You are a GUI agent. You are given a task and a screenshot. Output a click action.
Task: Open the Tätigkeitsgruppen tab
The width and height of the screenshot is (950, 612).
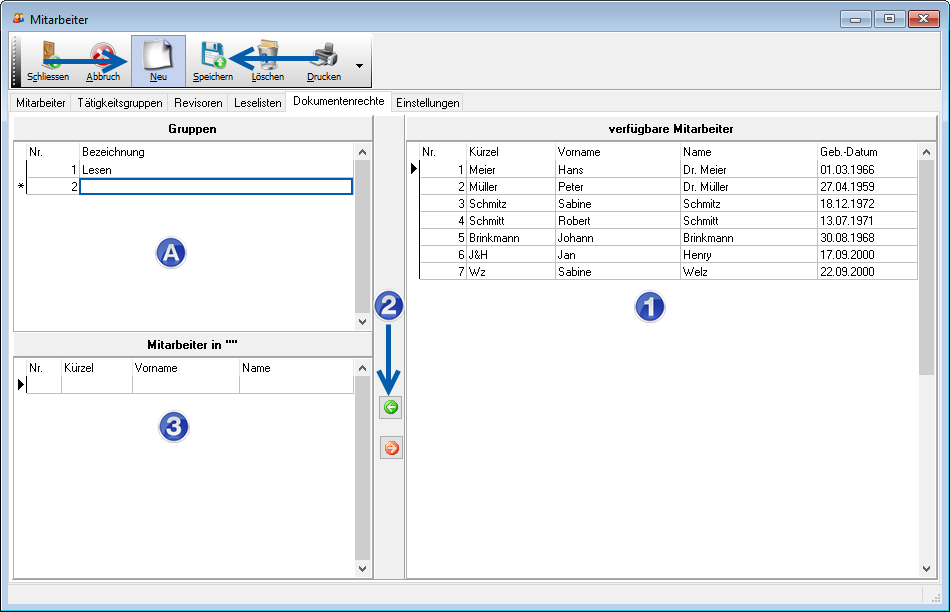[x=119, y=103]
